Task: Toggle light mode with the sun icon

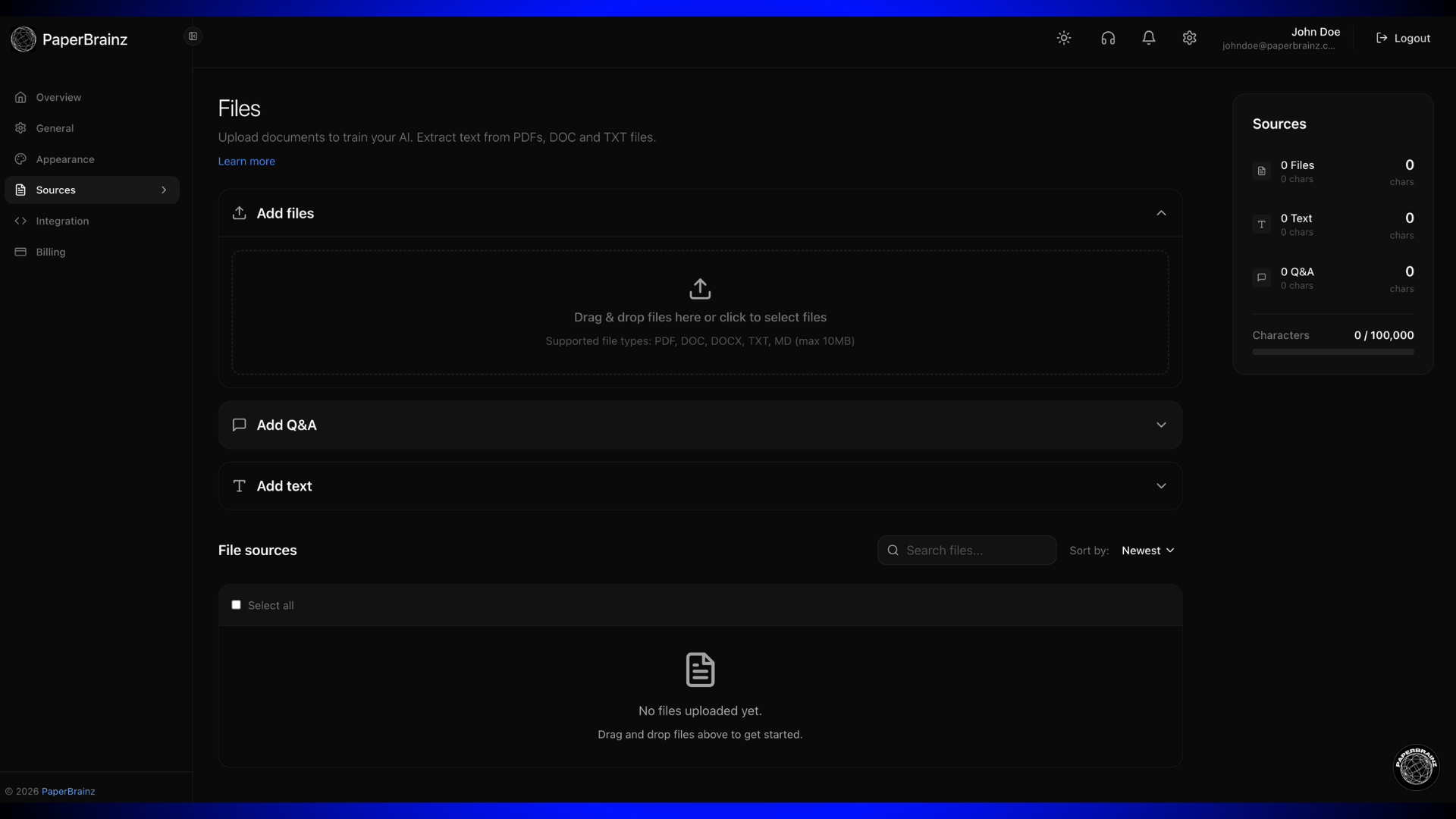Action: point(1064,37)
